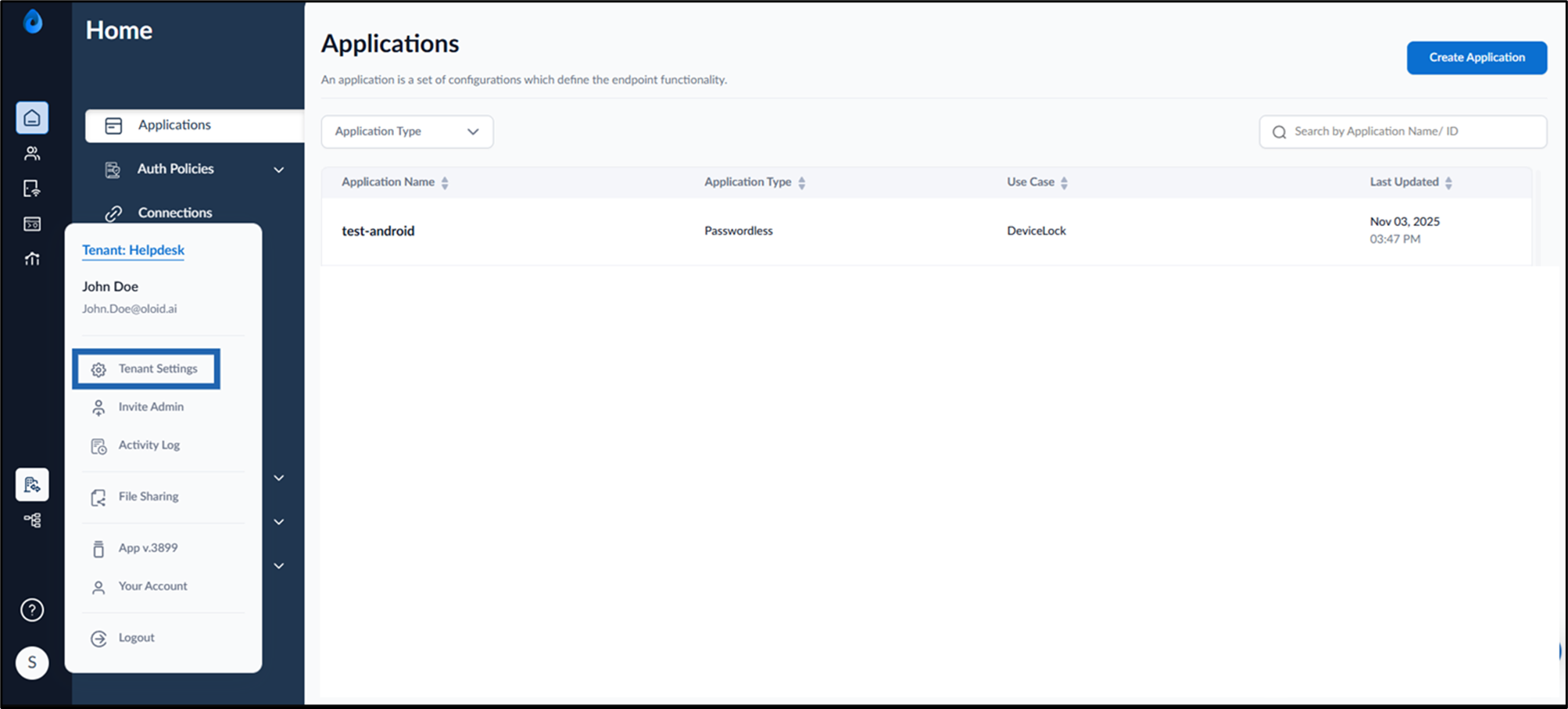Open the device enrollment icon in rail
Image resolution: width=1568 pixels, height=709 pixels.
point(32,188)
